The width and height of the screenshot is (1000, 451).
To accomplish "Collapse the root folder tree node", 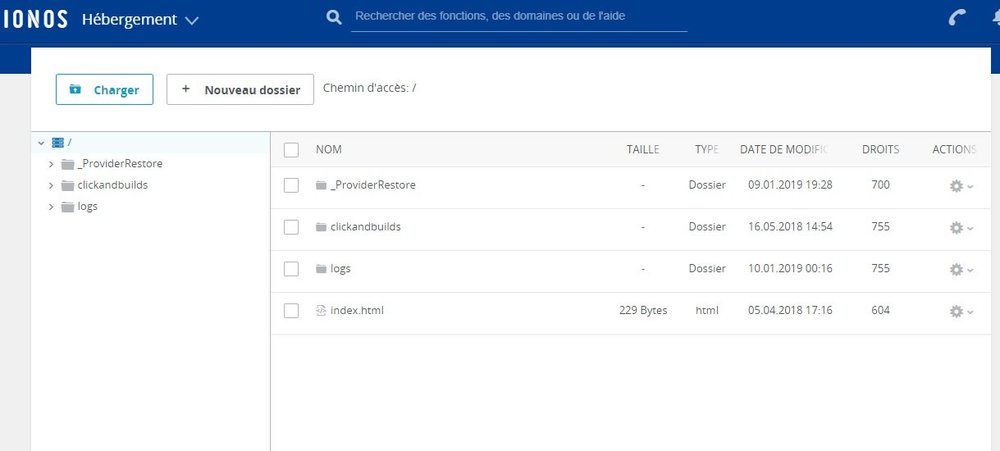I will [x=41, y=143].
